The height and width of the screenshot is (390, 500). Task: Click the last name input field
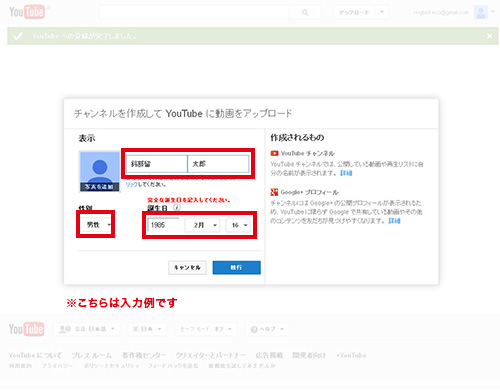(157, 164)
